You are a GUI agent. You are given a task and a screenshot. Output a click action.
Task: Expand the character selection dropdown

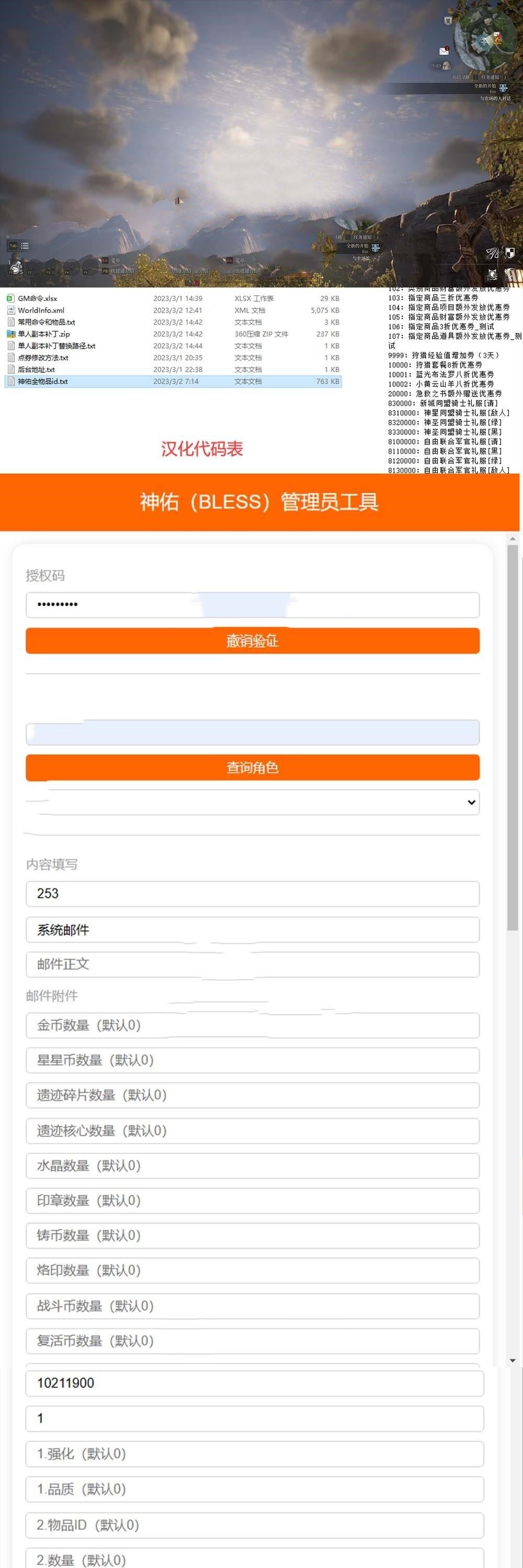point(252,802)
